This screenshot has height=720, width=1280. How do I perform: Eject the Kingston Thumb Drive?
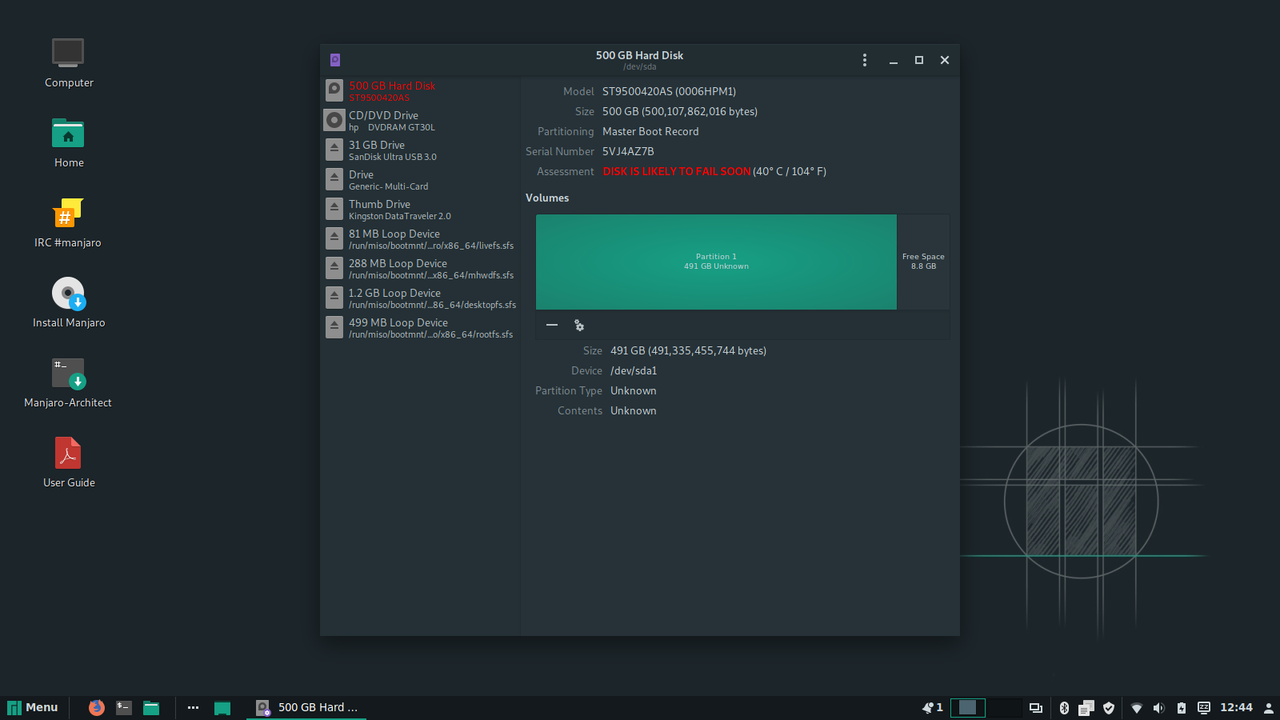click(335, 209)
